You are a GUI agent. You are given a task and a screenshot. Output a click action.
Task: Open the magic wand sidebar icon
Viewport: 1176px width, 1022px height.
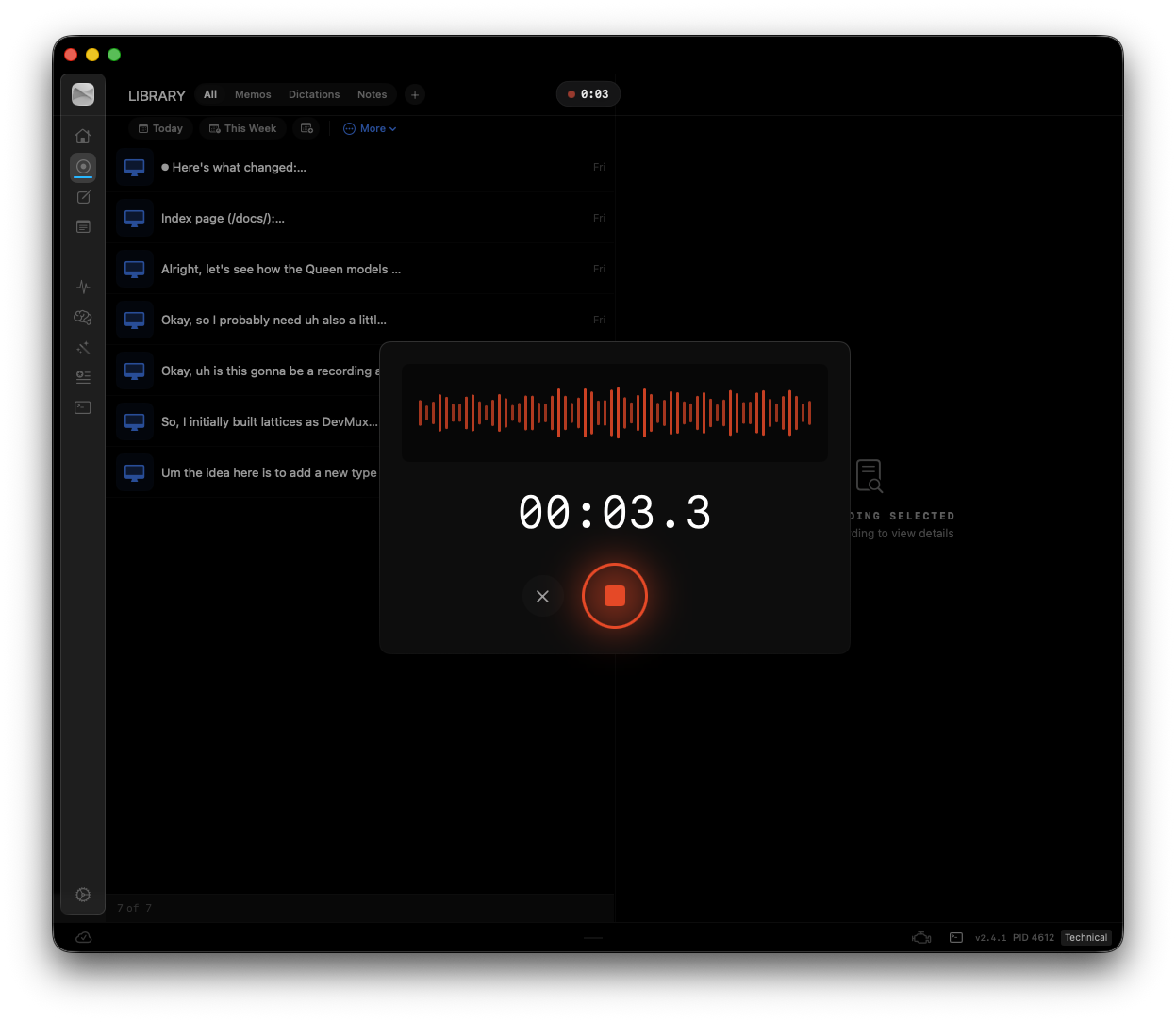pos(83,348)
